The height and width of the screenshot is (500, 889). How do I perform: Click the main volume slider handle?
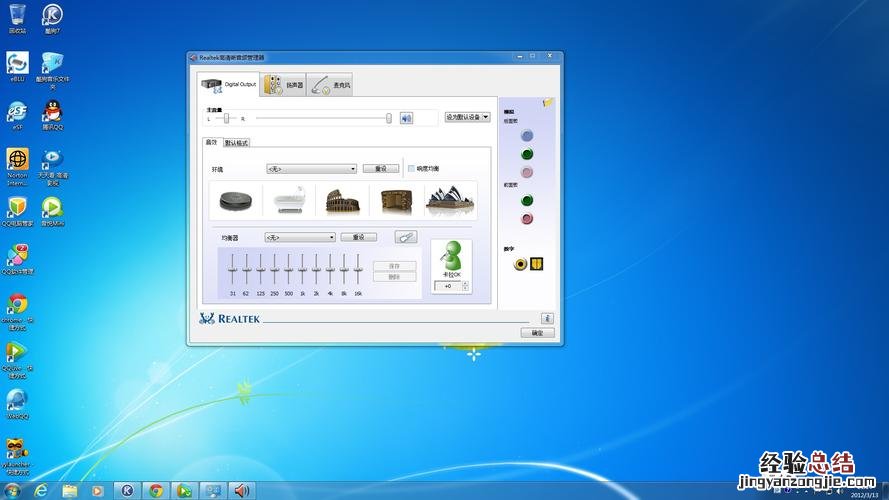click(389, 118)
